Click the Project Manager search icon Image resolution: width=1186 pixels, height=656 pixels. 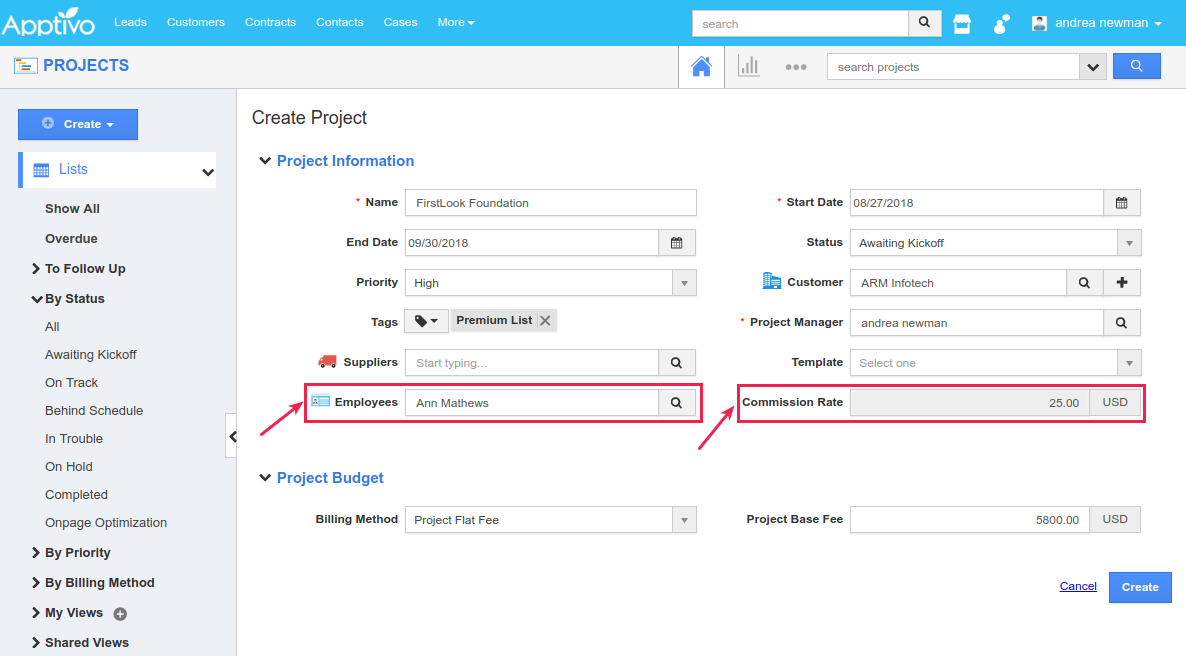pyautogui.click(x=1121, y=322)
